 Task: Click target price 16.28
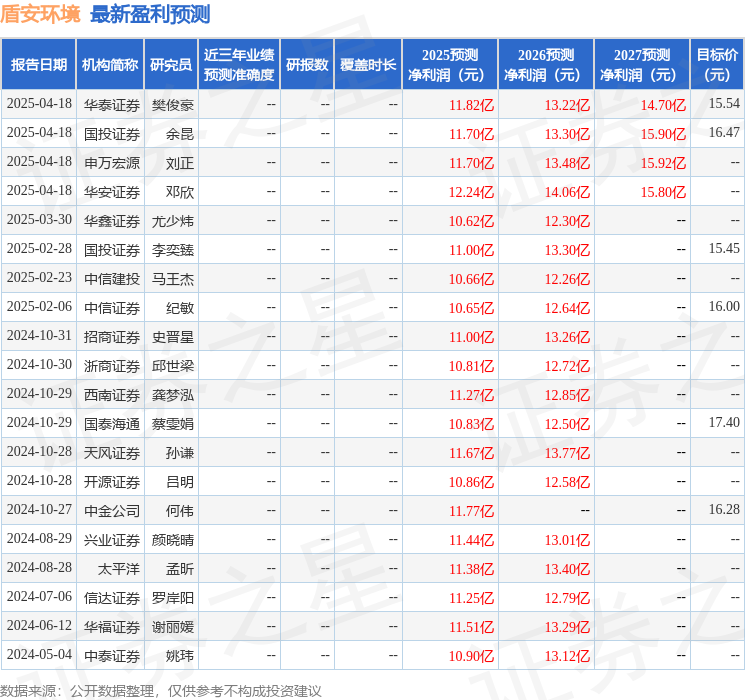point(724,509)
